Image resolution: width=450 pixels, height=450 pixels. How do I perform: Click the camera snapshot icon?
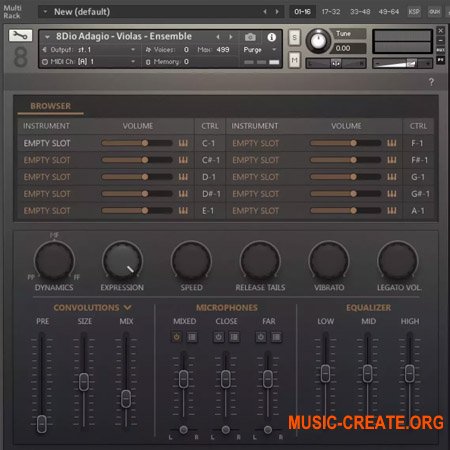point(250,37)
